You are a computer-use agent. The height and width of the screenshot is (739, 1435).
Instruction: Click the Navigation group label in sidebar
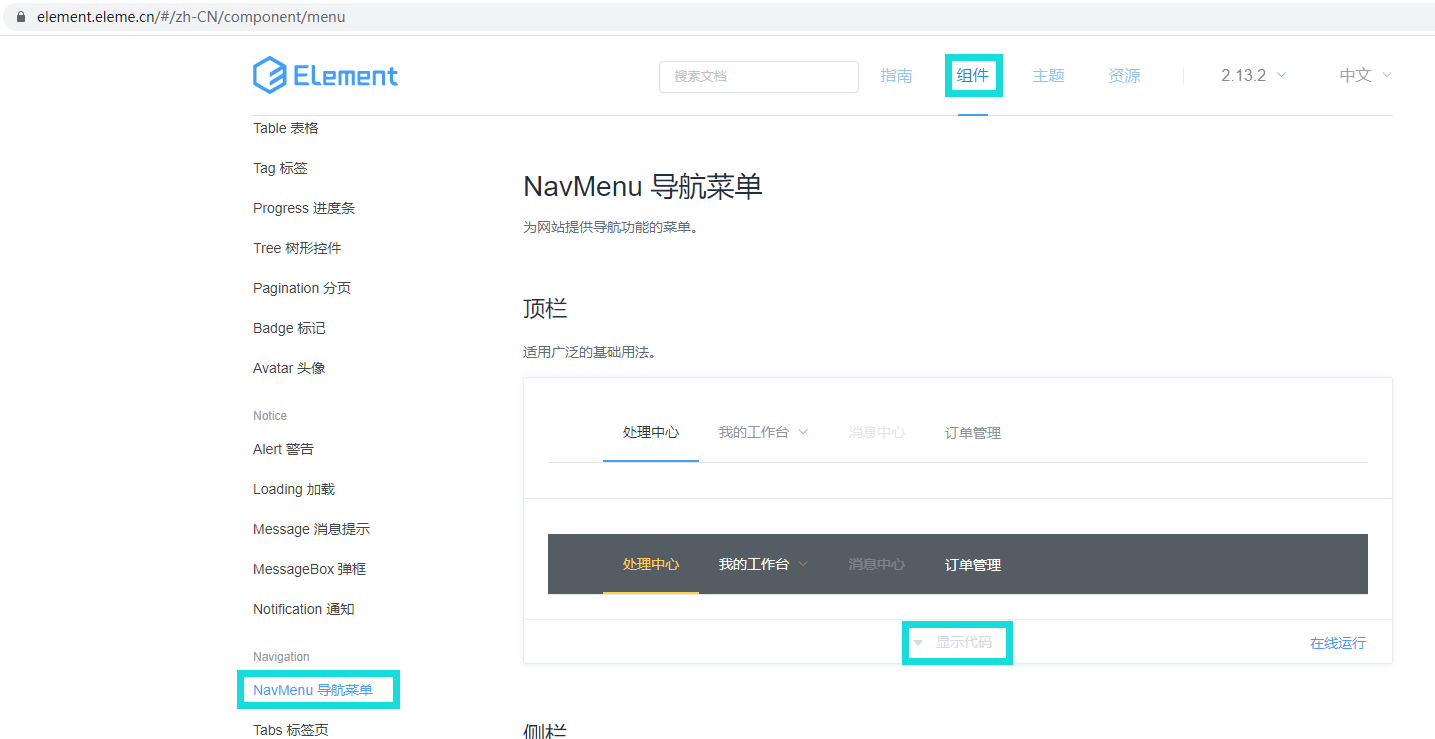click(281, 657)
